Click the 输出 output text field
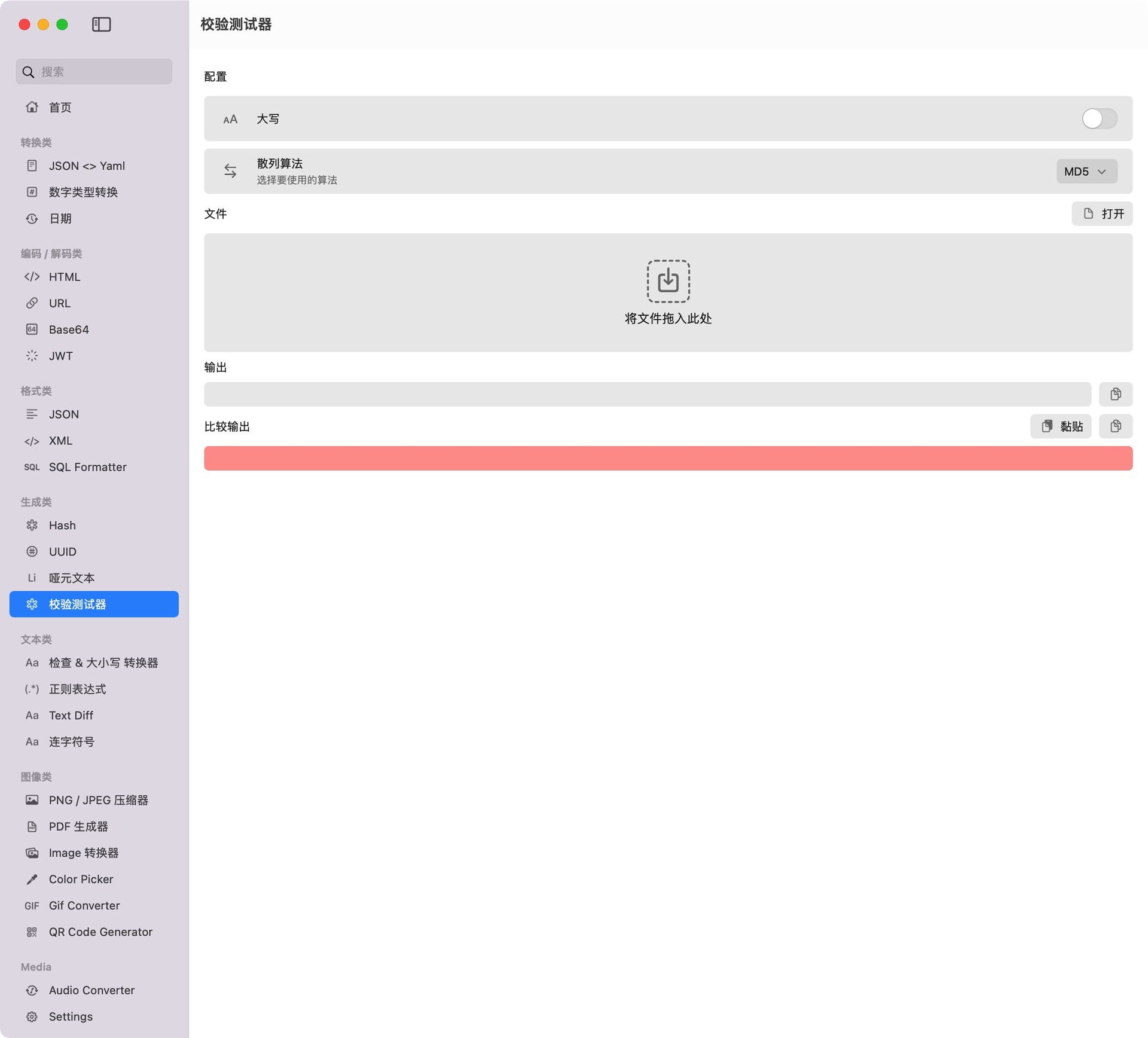 click(647, 394)
